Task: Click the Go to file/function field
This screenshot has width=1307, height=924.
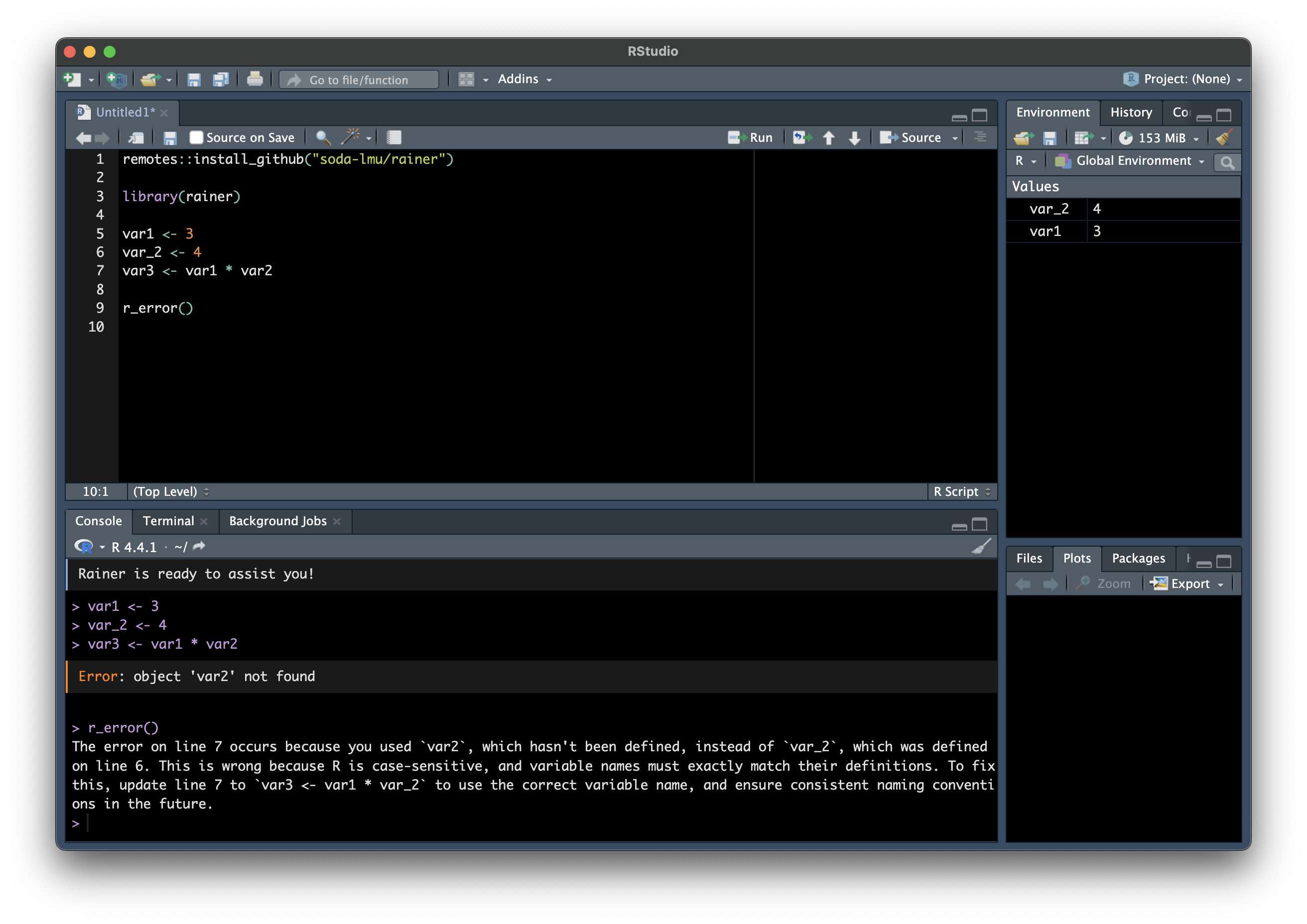Action: click(359, 80)
